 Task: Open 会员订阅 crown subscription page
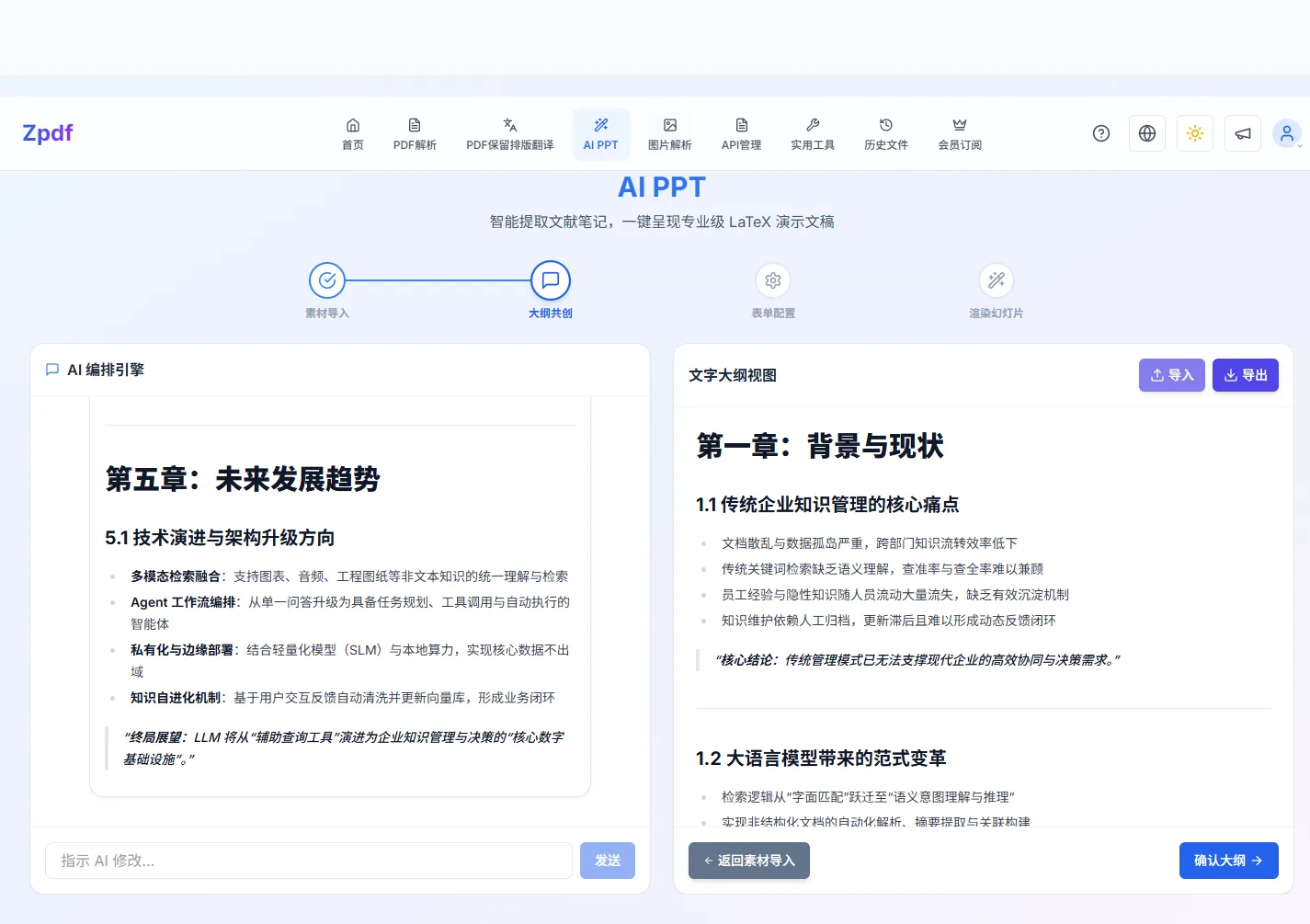click(960, 134)
